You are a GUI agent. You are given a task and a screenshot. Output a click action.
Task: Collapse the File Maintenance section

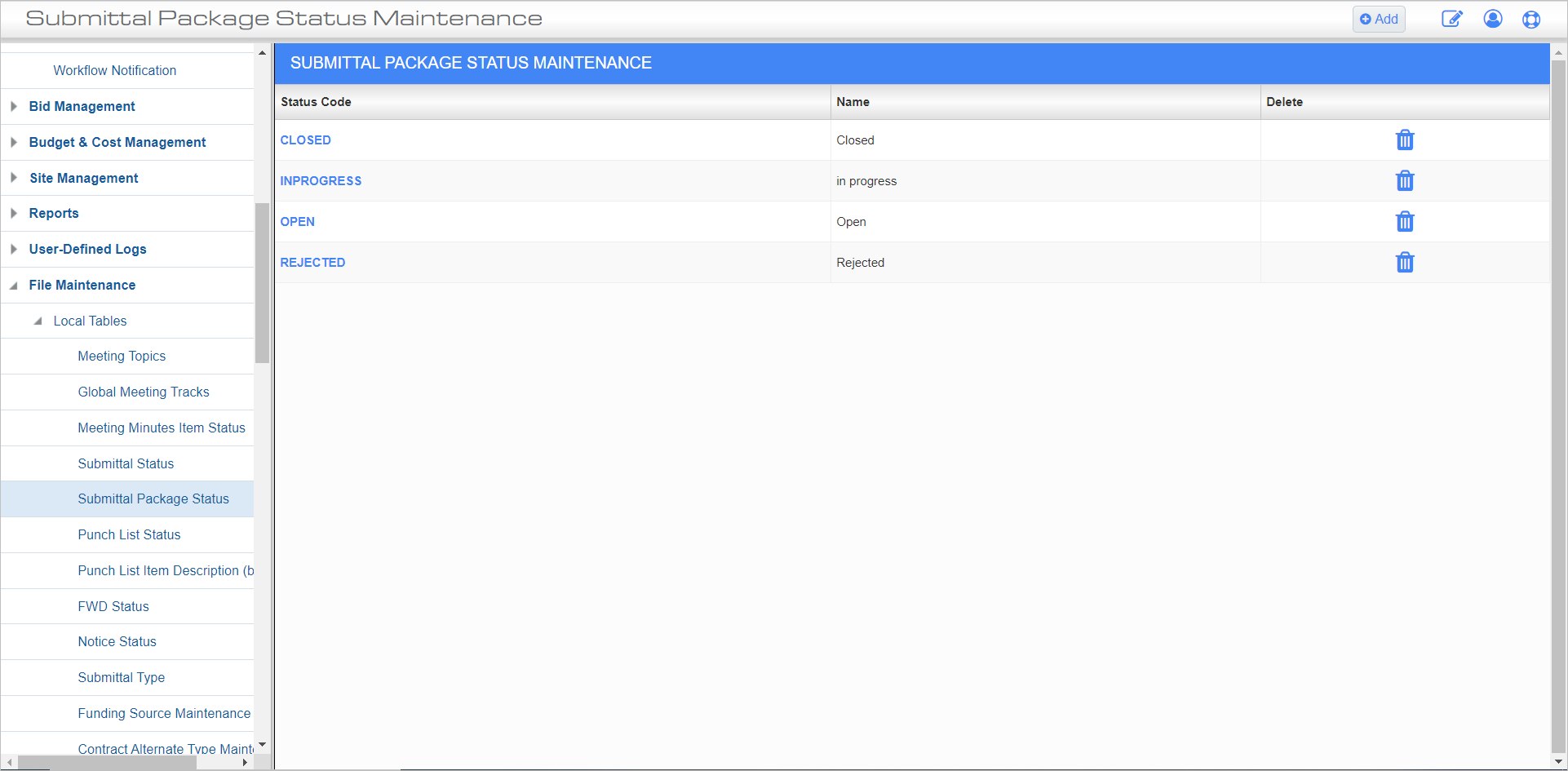tap(13, 285)
